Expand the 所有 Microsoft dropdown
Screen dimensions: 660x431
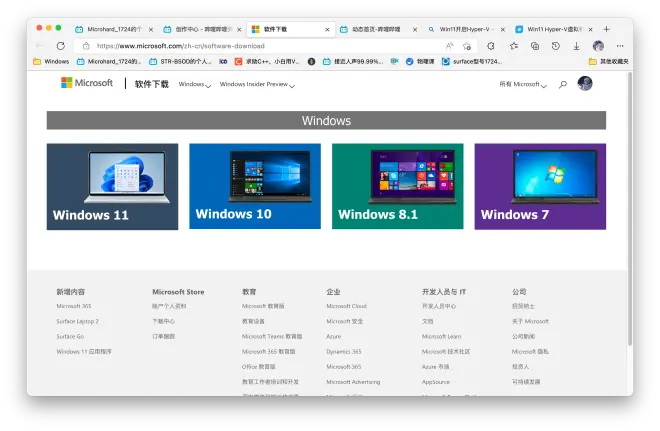click(523, 84)
